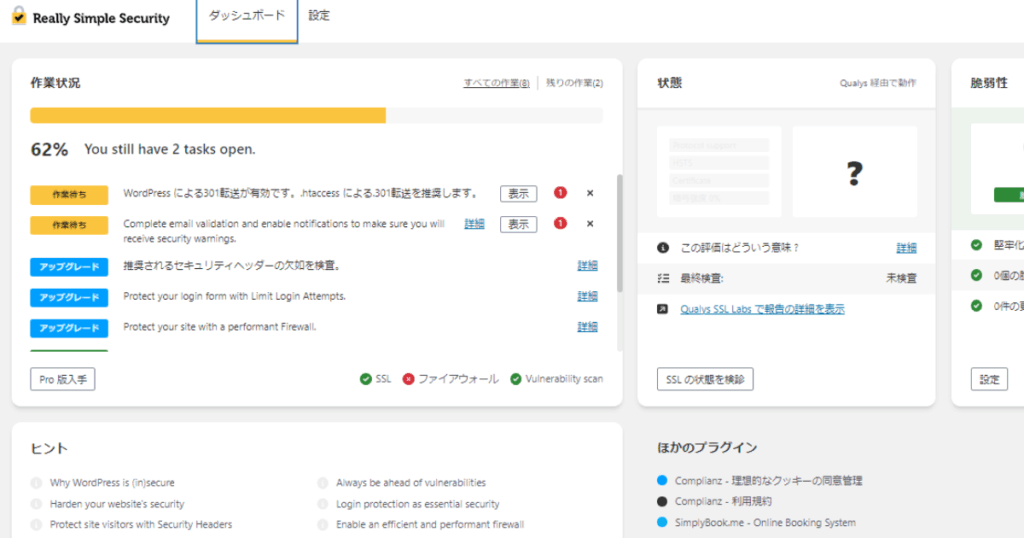The height and width of the screenshot is (538, 1024).
Task: Click the green Vulnerability scan status icon
Action: coord(516,379)
